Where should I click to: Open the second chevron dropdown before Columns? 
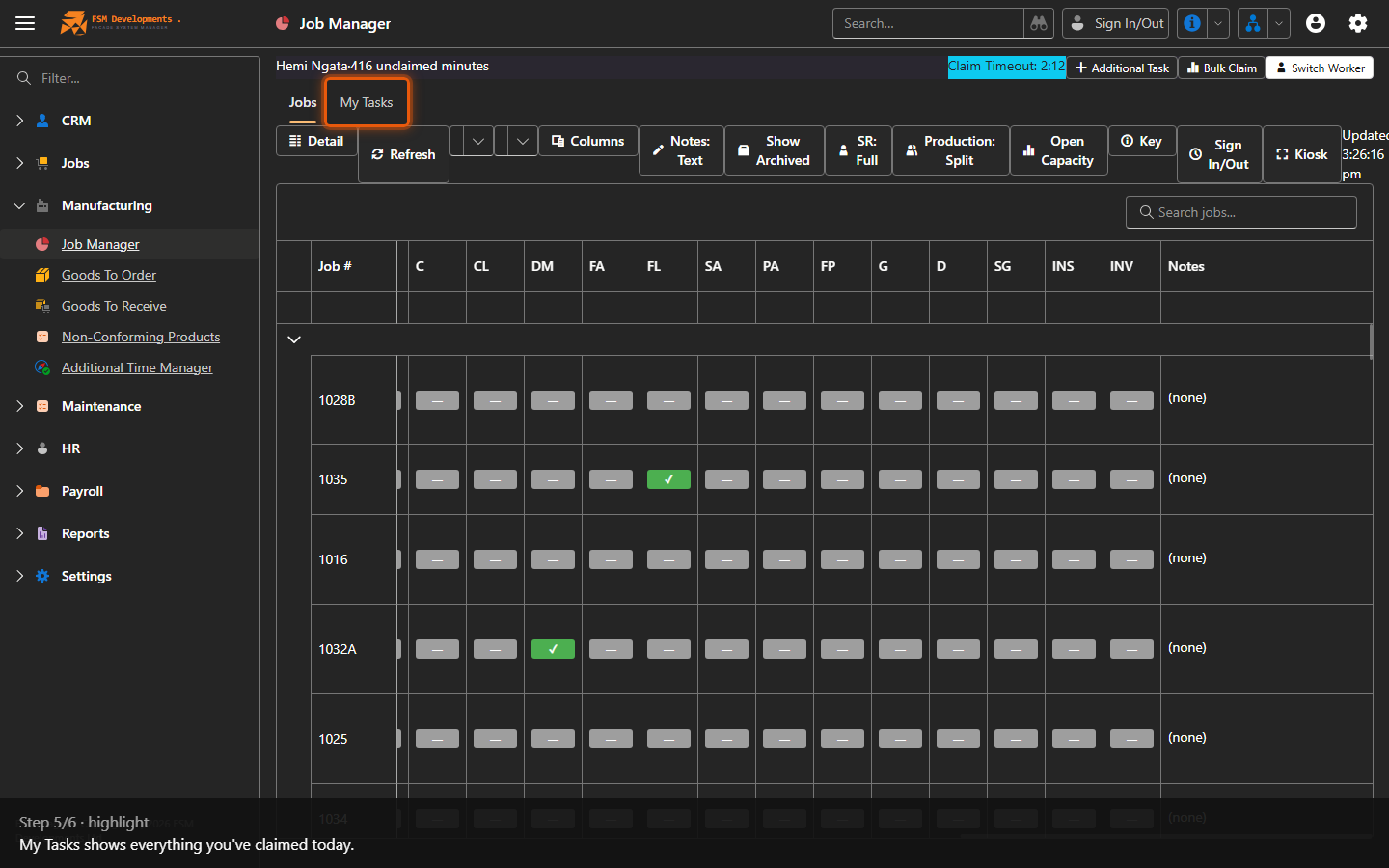(523, 141)
